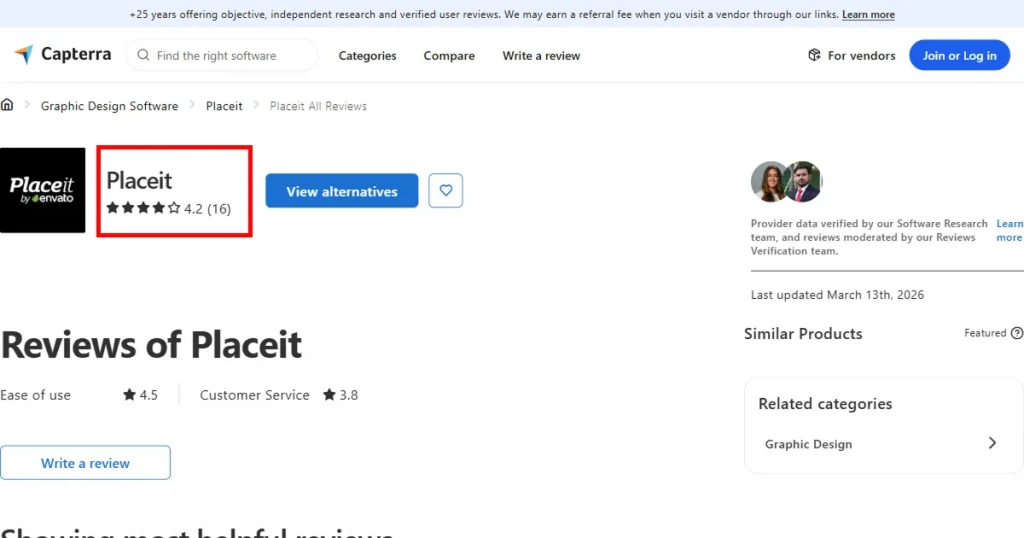
Task: Follow the Learn more link in top banner
Action: click(868, 14)
